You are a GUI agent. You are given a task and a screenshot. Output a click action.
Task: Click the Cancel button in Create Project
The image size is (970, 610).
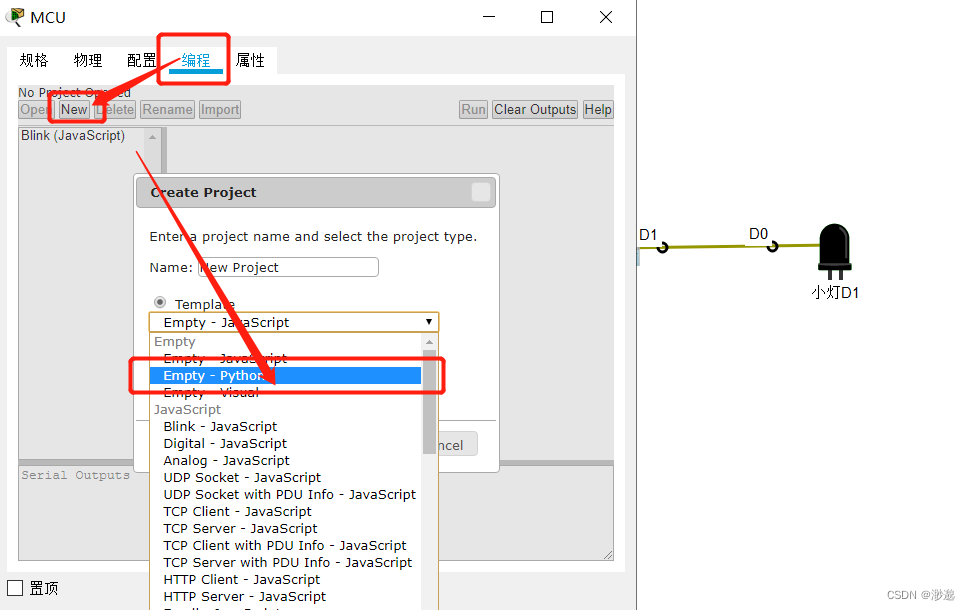457,444
